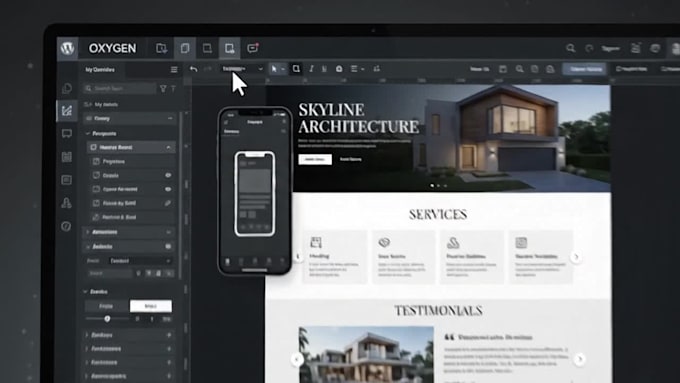
Task: Switch to the My Queries panel tab
Action: point(100,69)
